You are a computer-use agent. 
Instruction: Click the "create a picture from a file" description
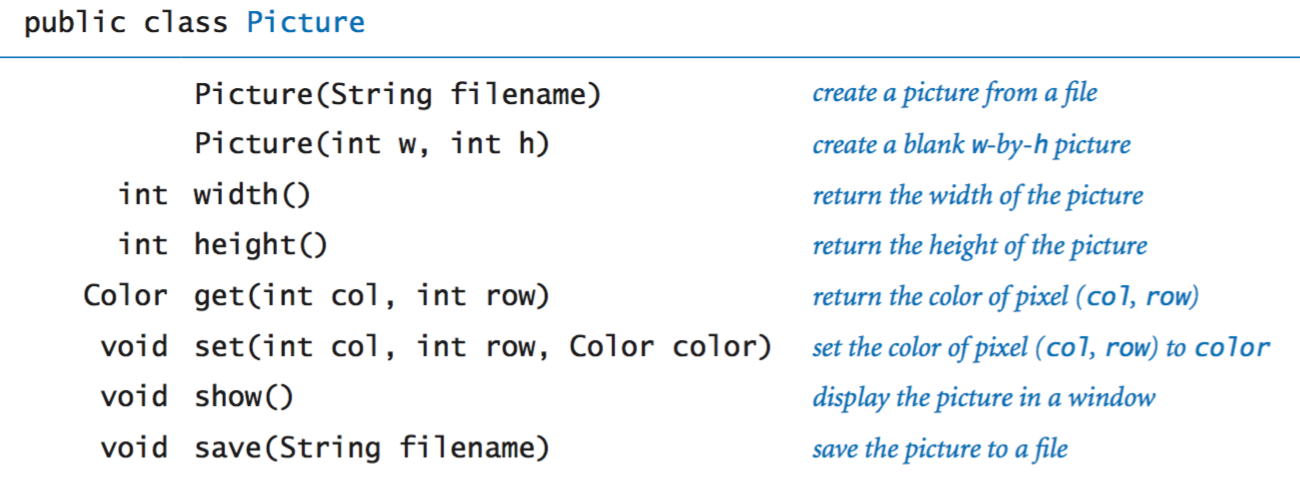tap(954, 94)
